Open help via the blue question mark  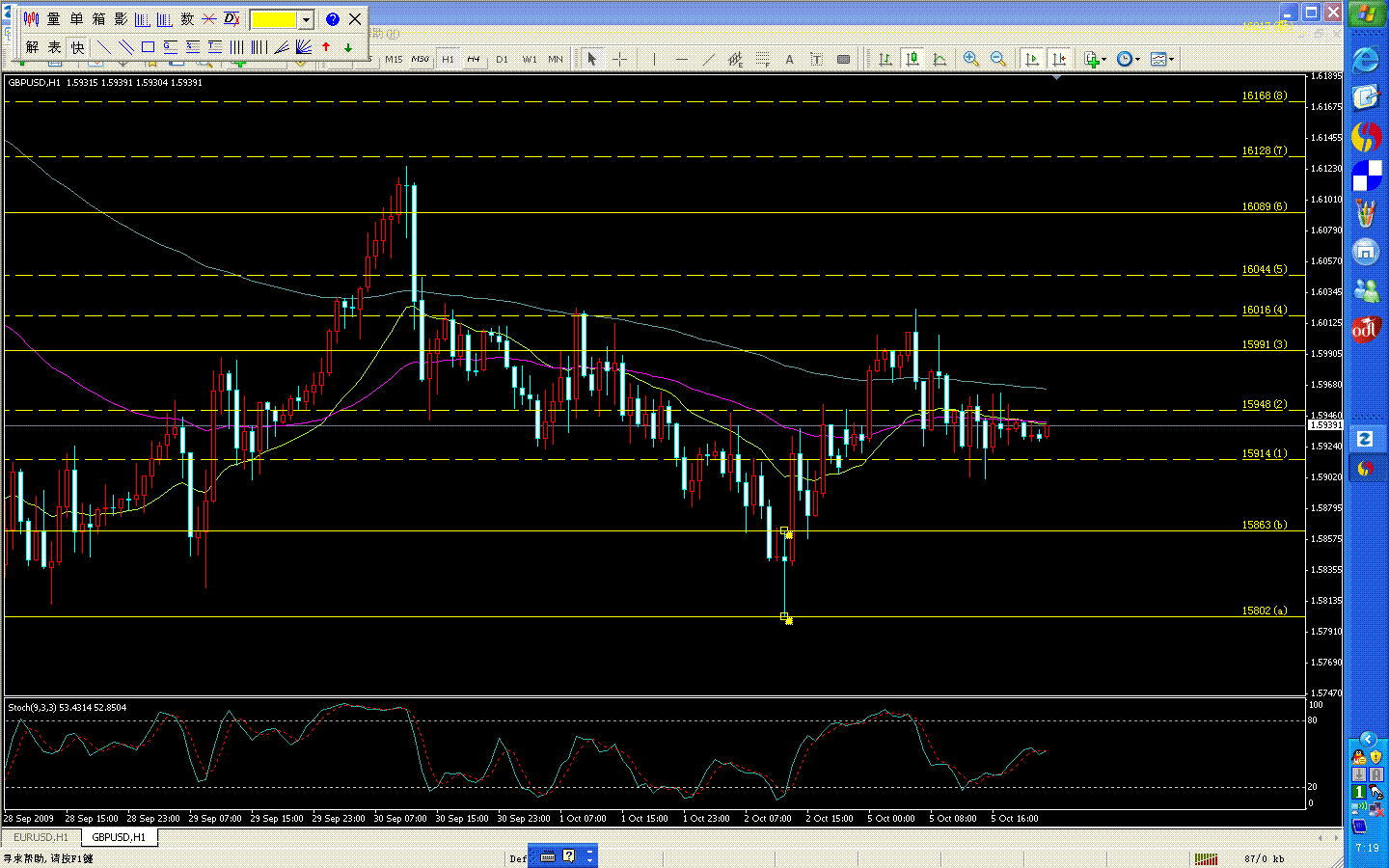tap(333, 19)
